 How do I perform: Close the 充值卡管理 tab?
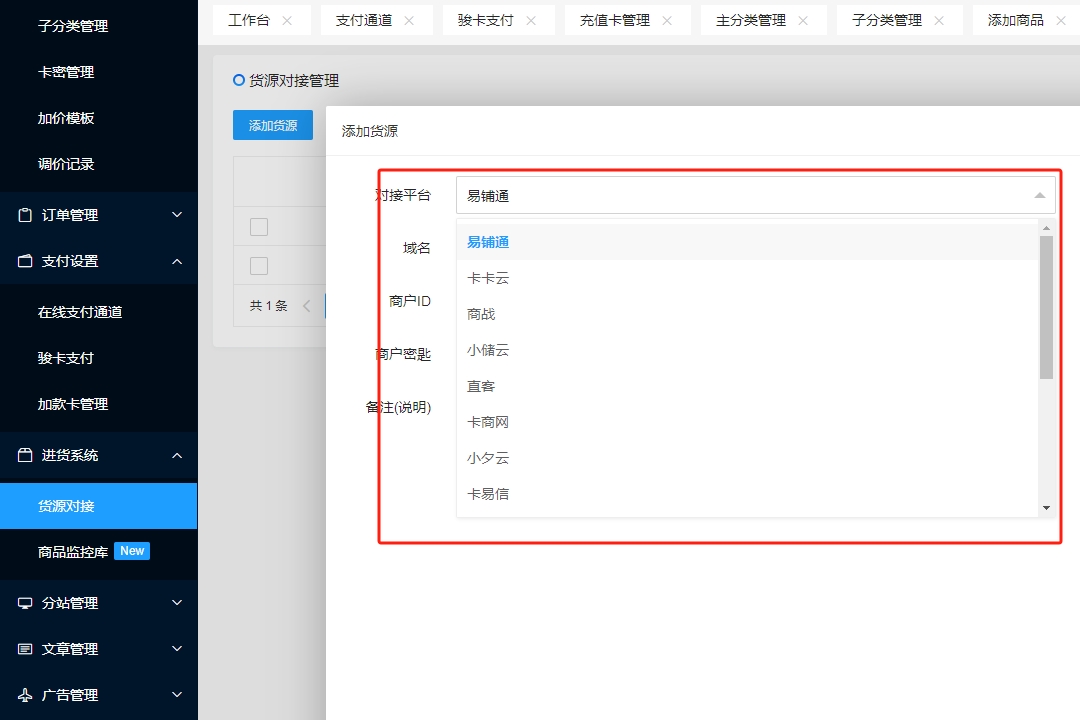tap(667, 21)
